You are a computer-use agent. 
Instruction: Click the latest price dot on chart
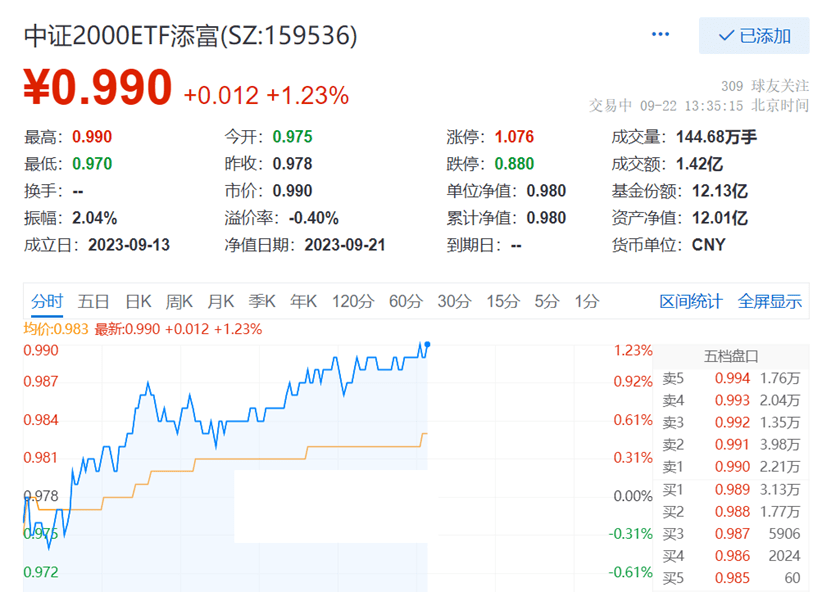(428, 345)
